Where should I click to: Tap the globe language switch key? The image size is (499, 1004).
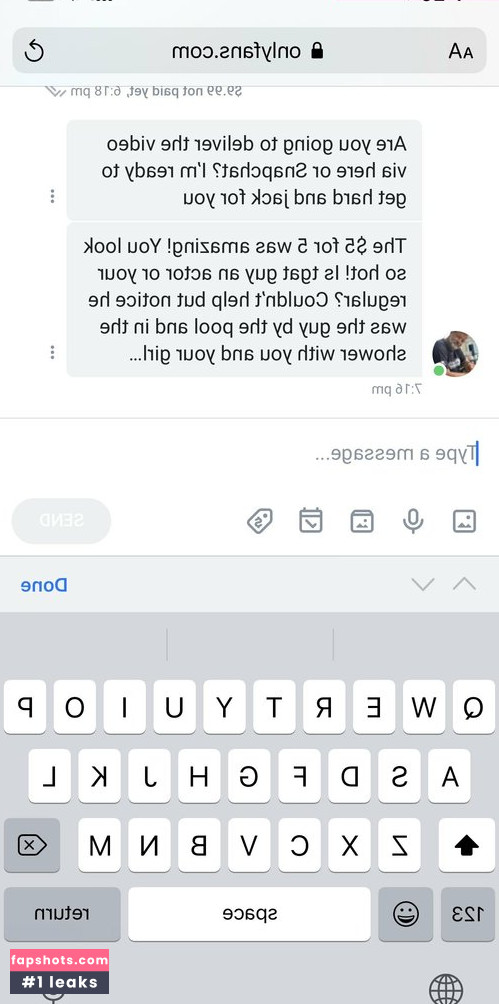(446, 988)
